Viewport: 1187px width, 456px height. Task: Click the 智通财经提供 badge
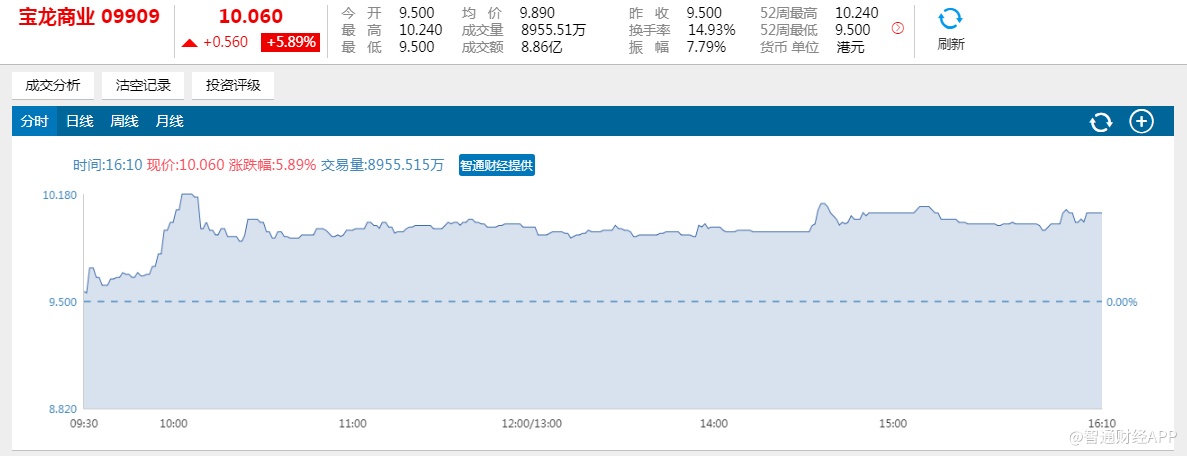[497, 165]
